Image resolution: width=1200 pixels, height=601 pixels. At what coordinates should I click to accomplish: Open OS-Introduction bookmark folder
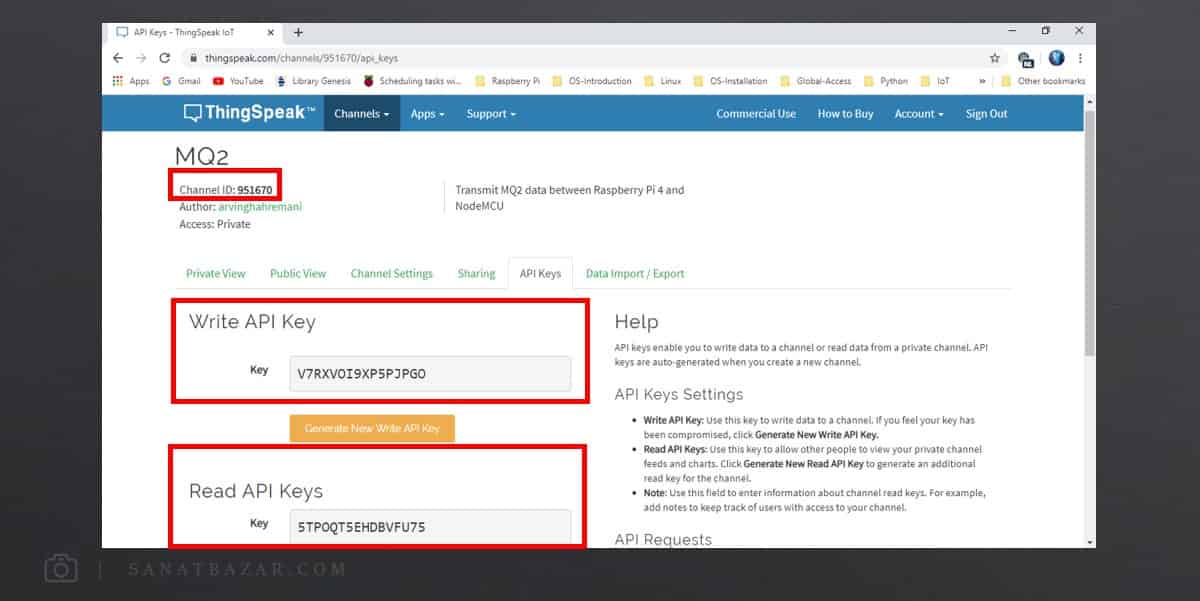pyautogui.click(x=591, y=81)
